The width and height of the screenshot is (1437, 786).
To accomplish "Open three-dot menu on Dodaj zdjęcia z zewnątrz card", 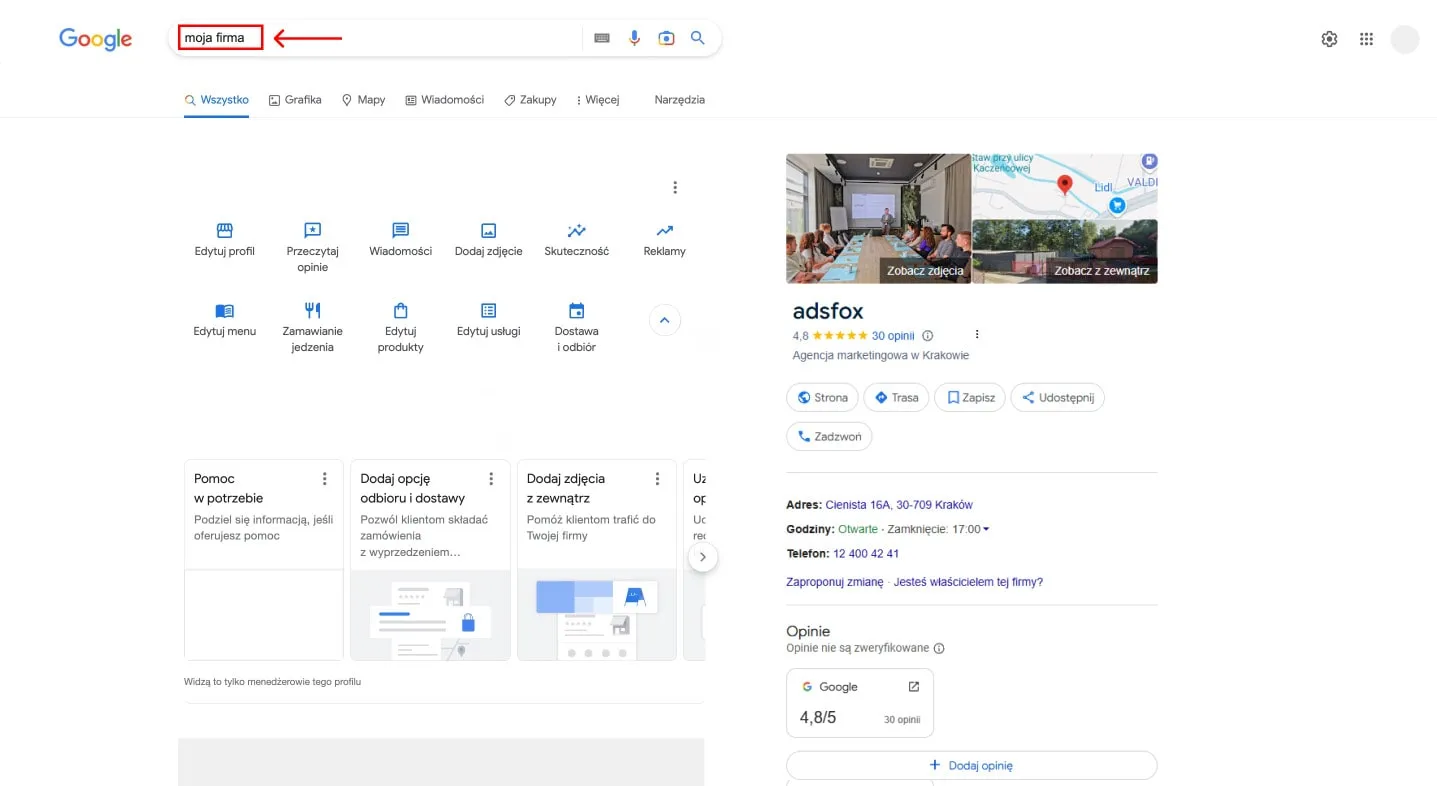I will 657,479.
